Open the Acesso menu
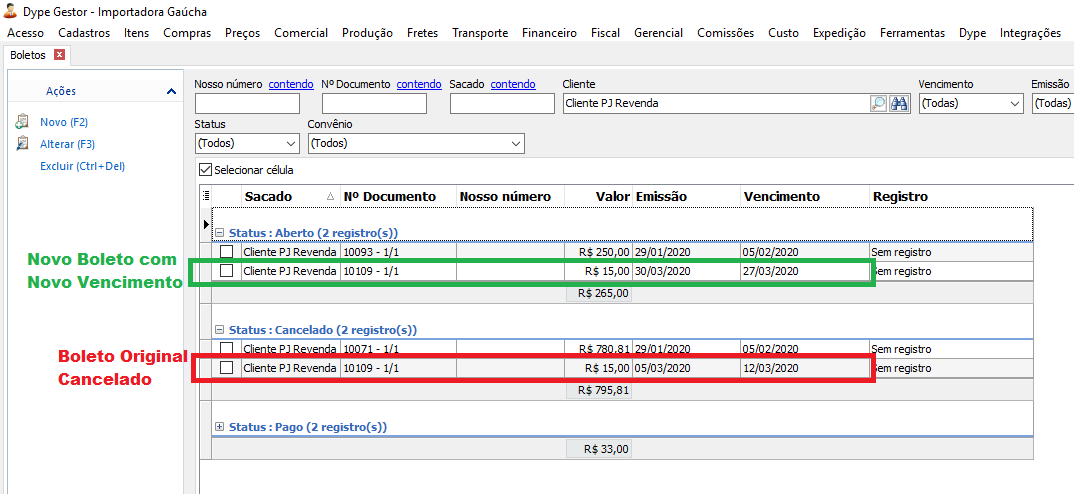This screenshot has height=494, width=1074. pos(25,33)
